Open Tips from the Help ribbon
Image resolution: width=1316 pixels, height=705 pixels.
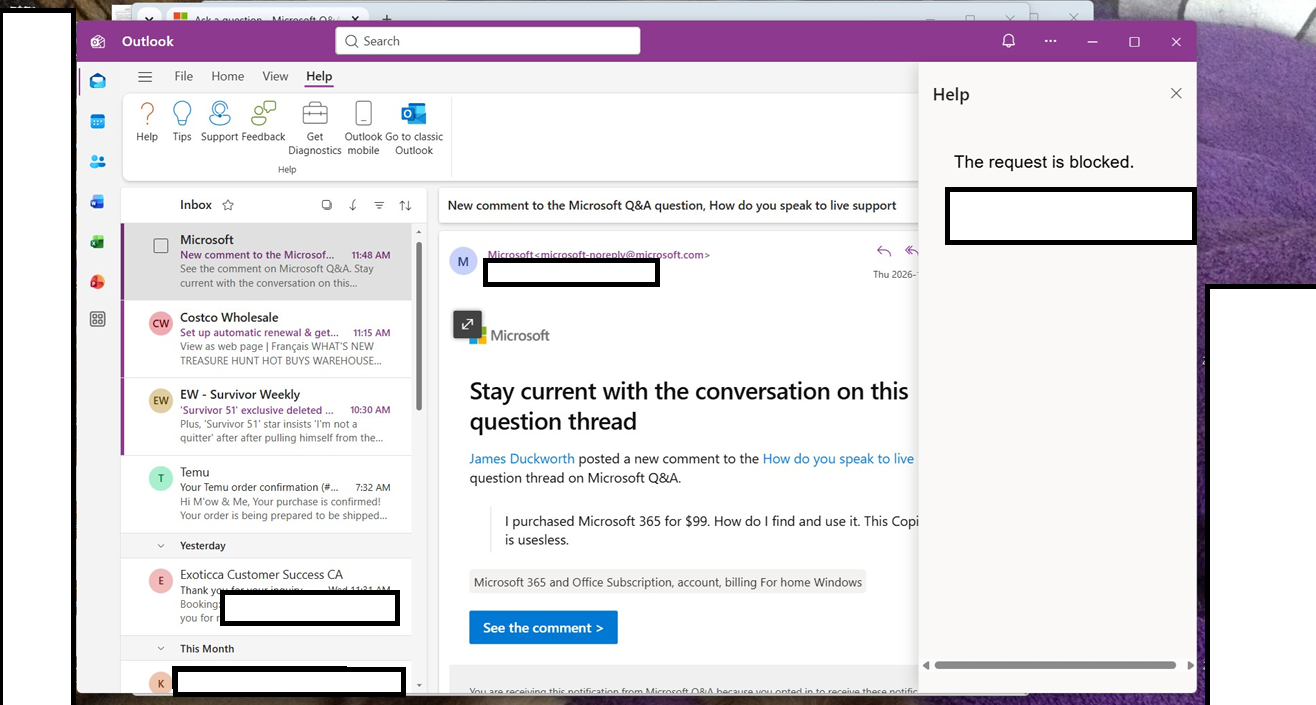pos(182,122)
